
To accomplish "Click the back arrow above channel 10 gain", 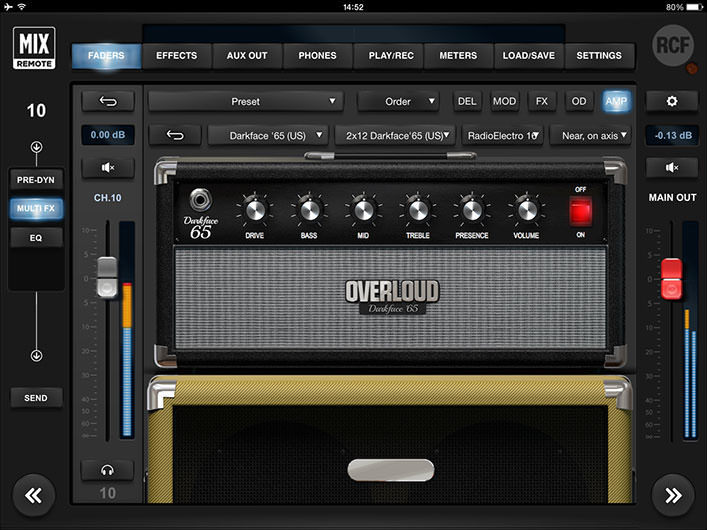I will pyautogui.click(x=107, y=101).
